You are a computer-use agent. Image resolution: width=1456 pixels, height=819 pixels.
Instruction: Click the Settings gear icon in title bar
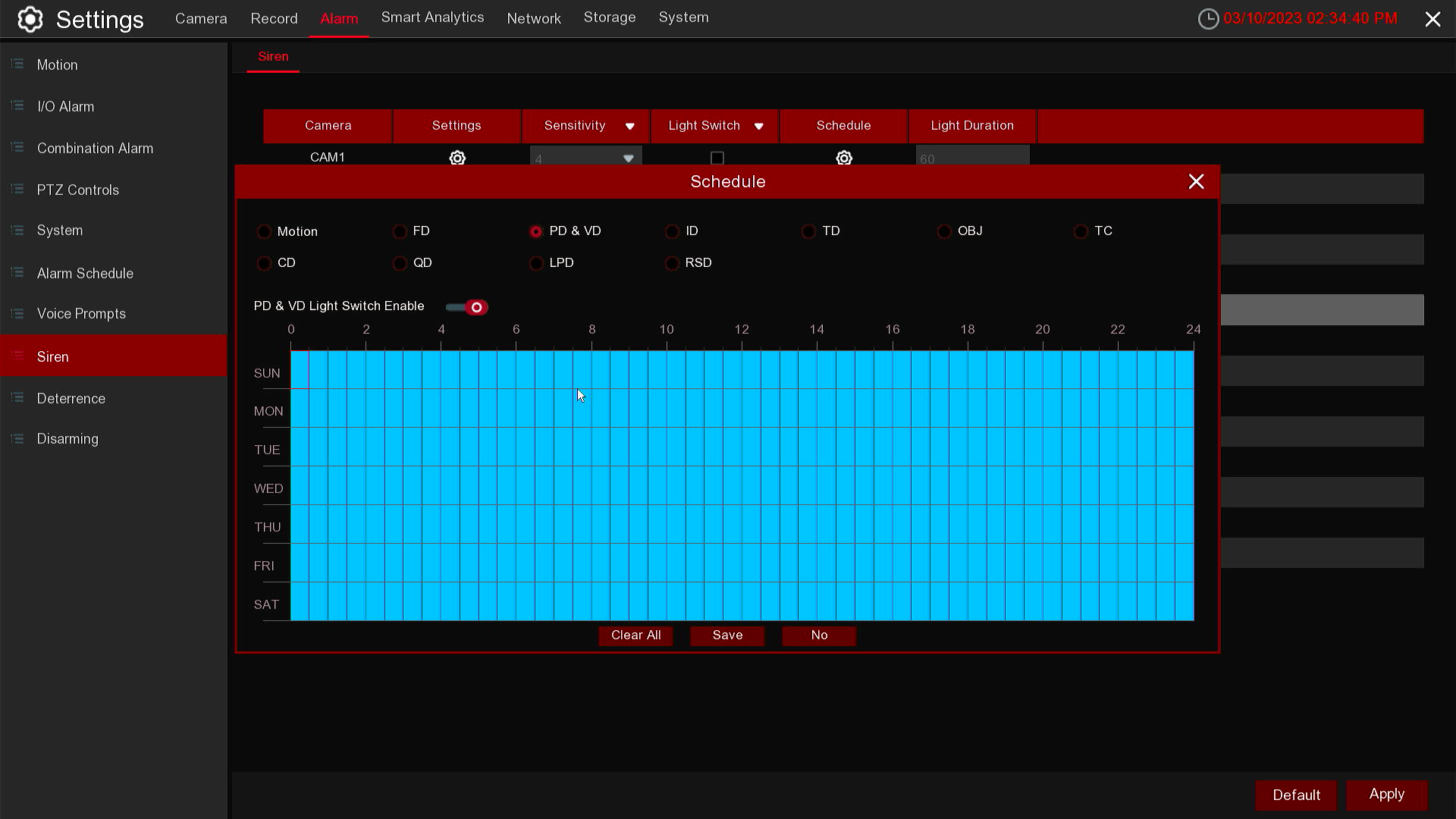pyautogui.click(x=30, y=19)
